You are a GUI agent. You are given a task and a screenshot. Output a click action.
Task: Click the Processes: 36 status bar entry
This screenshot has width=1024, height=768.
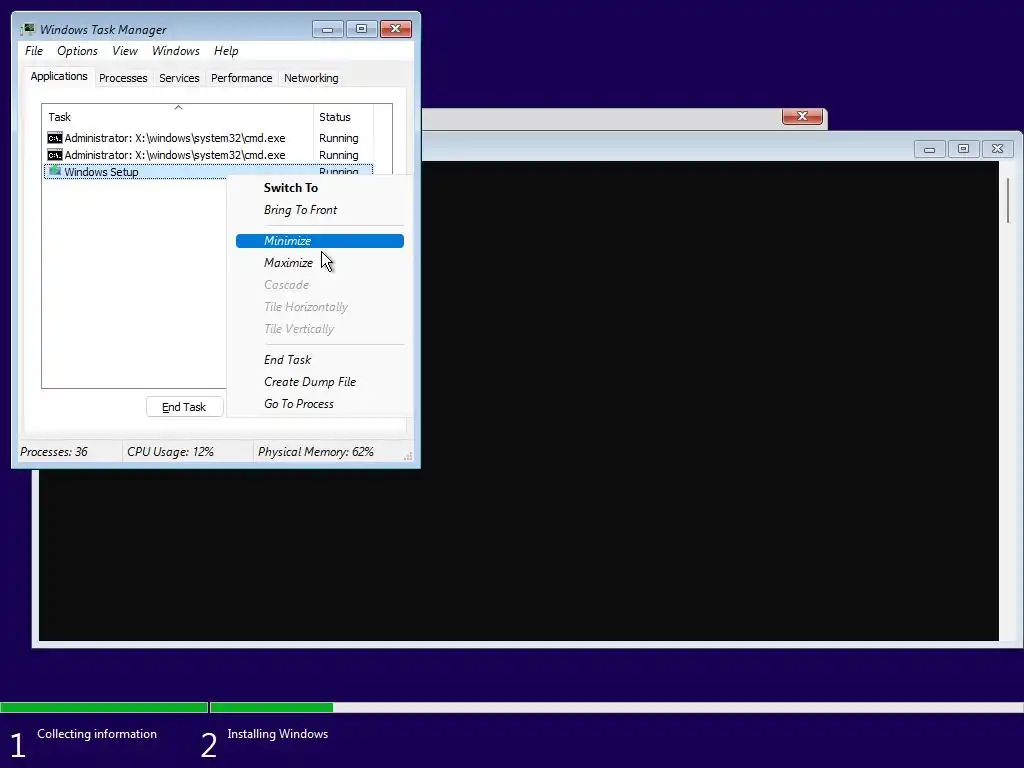tap(54, 452)
